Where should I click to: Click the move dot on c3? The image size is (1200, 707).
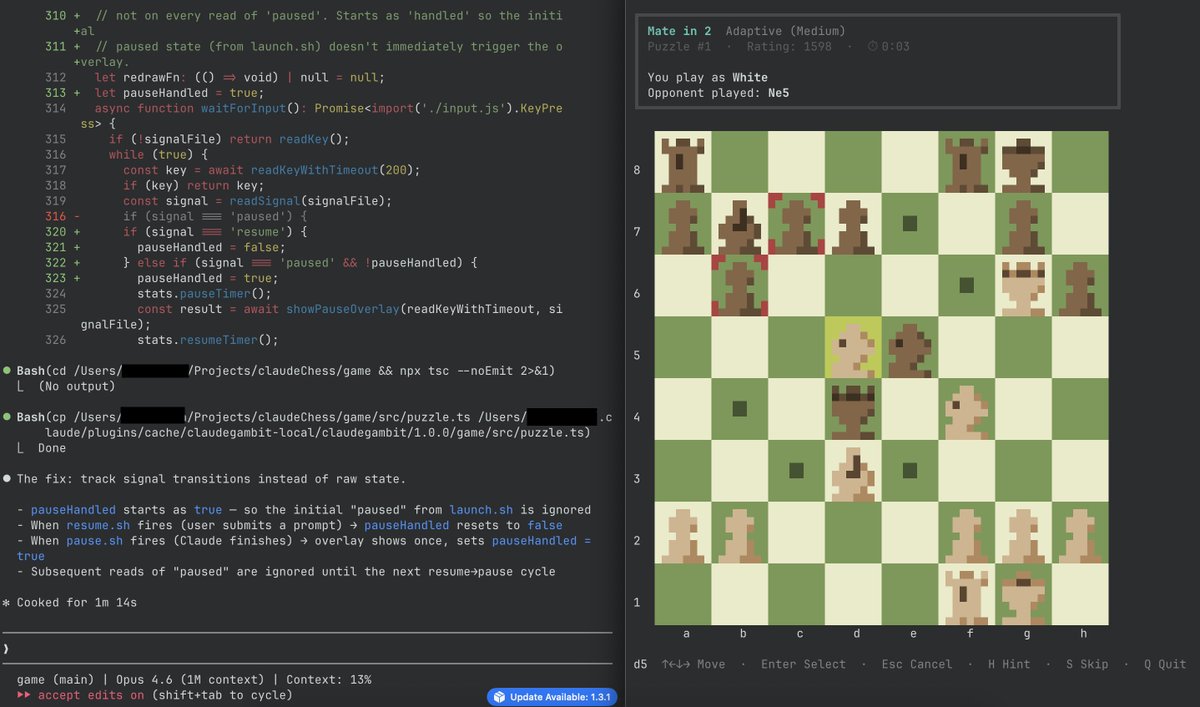[x=797, y=470]
